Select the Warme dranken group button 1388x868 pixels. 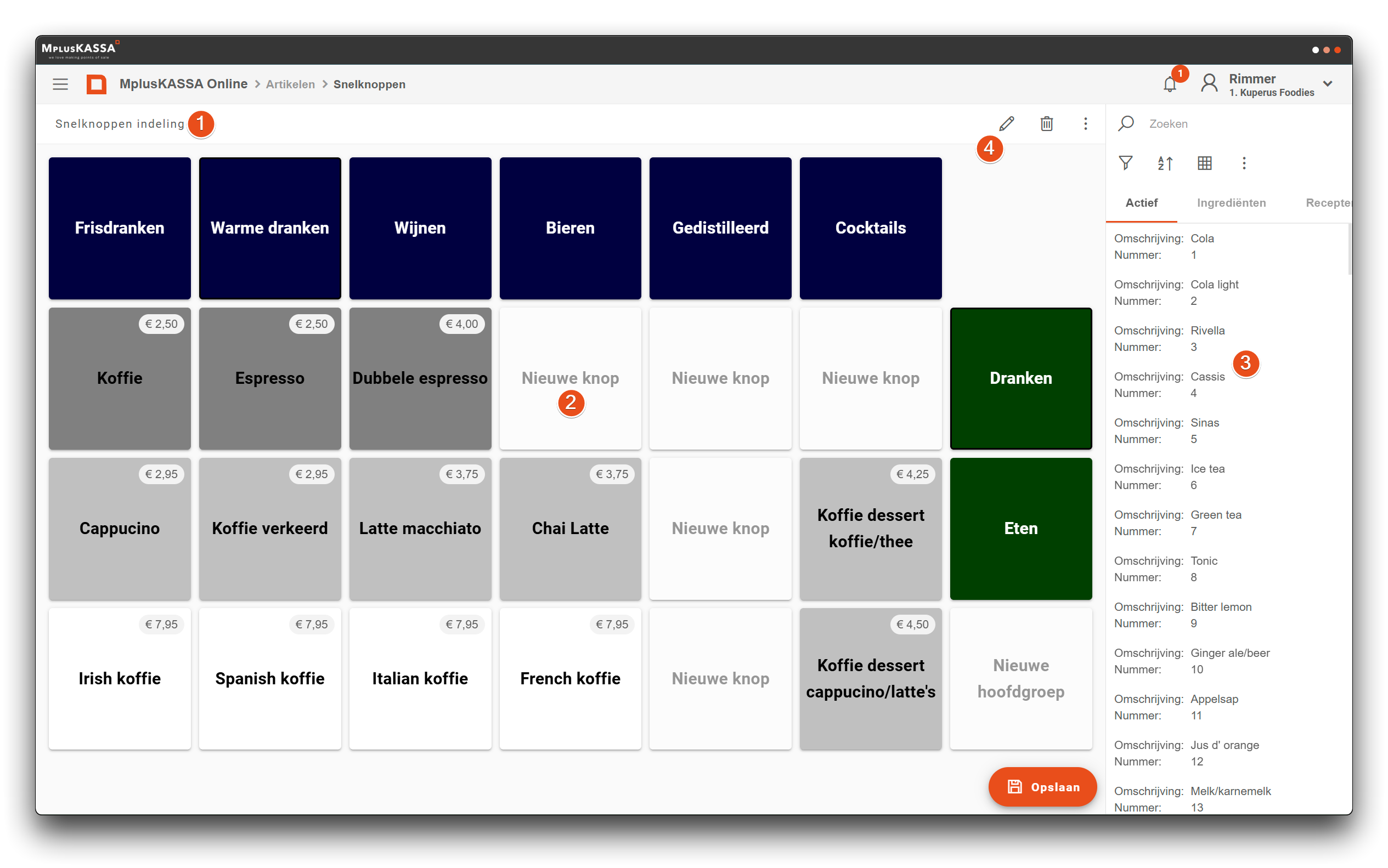pyautogui.click(x=269, y=228)
